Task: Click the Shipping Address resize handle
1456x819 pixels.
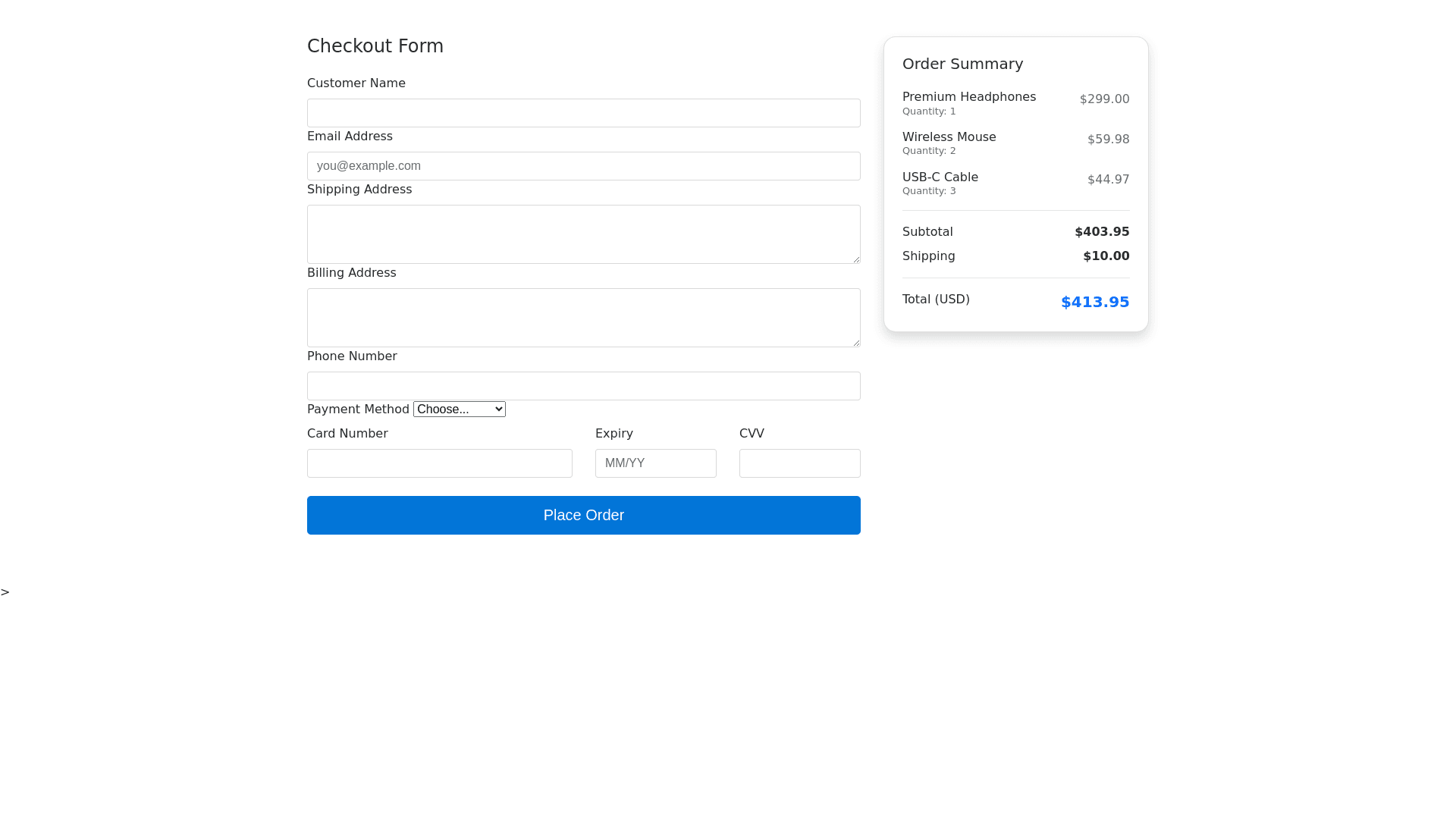Action: click(856, 259)
